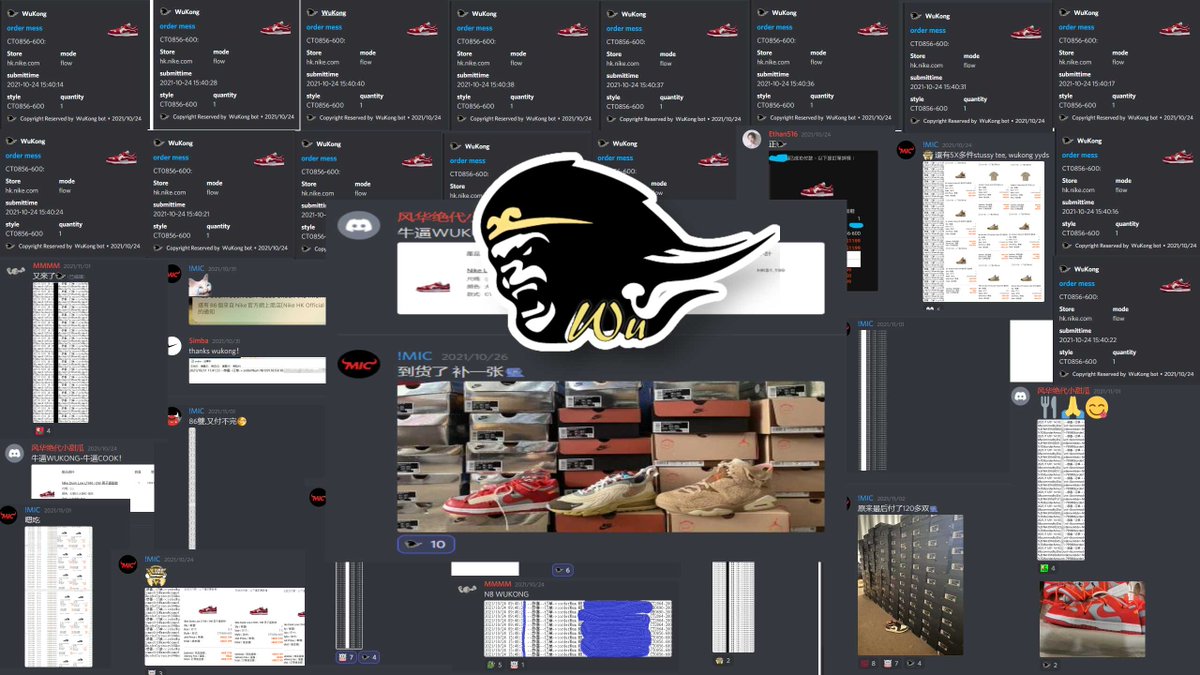Click order mess title on 15:40:22 card
Screen dimensions: 1200x675
coord(1078,284)
